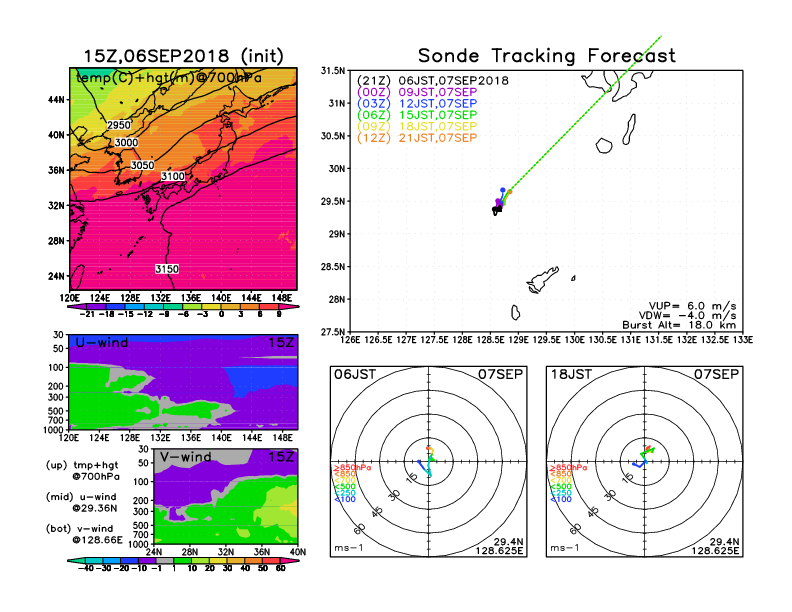This screenshot has width=792, height=612.
Task: Click the 'V-wind' panel label
Action: tap(185, 457)
